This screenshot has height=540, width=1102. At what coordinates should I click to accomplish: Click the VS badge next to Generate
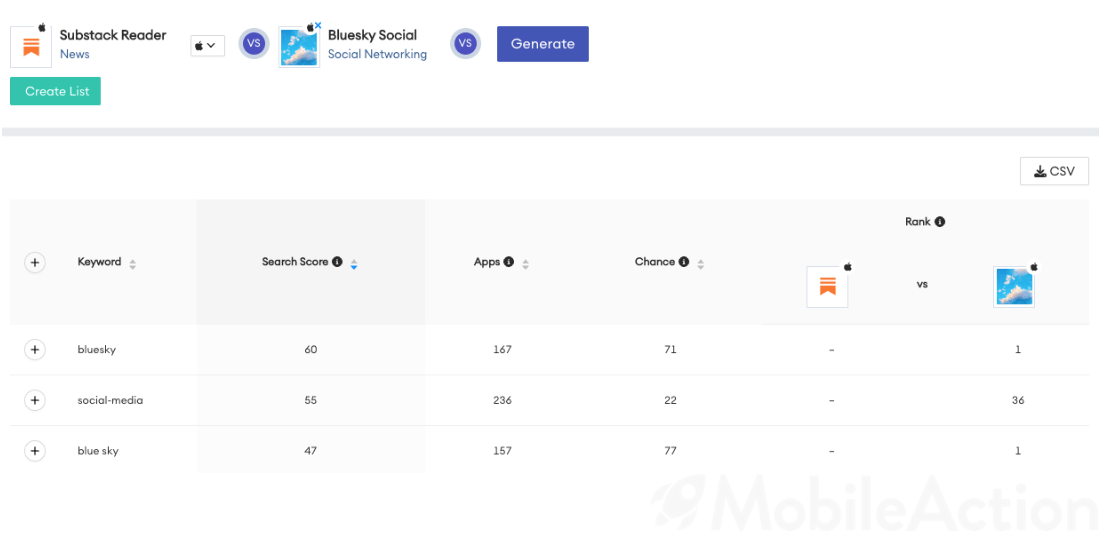(465, 44)
